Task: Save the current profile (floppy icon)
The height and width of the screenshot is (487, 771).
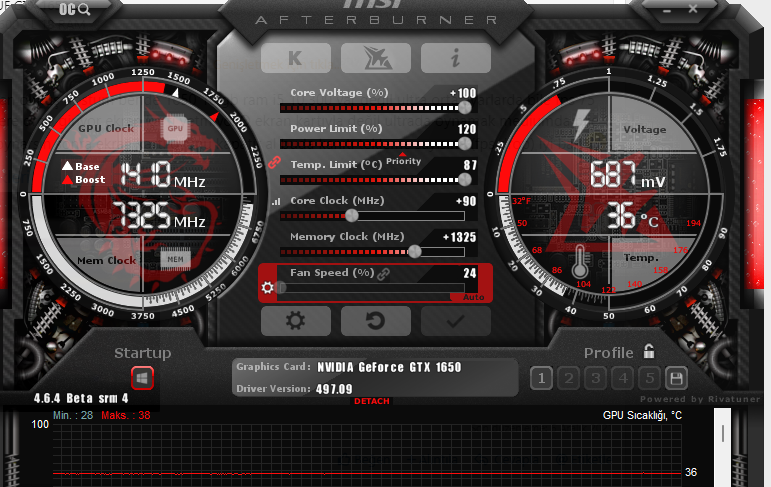Action: (676, 378)
